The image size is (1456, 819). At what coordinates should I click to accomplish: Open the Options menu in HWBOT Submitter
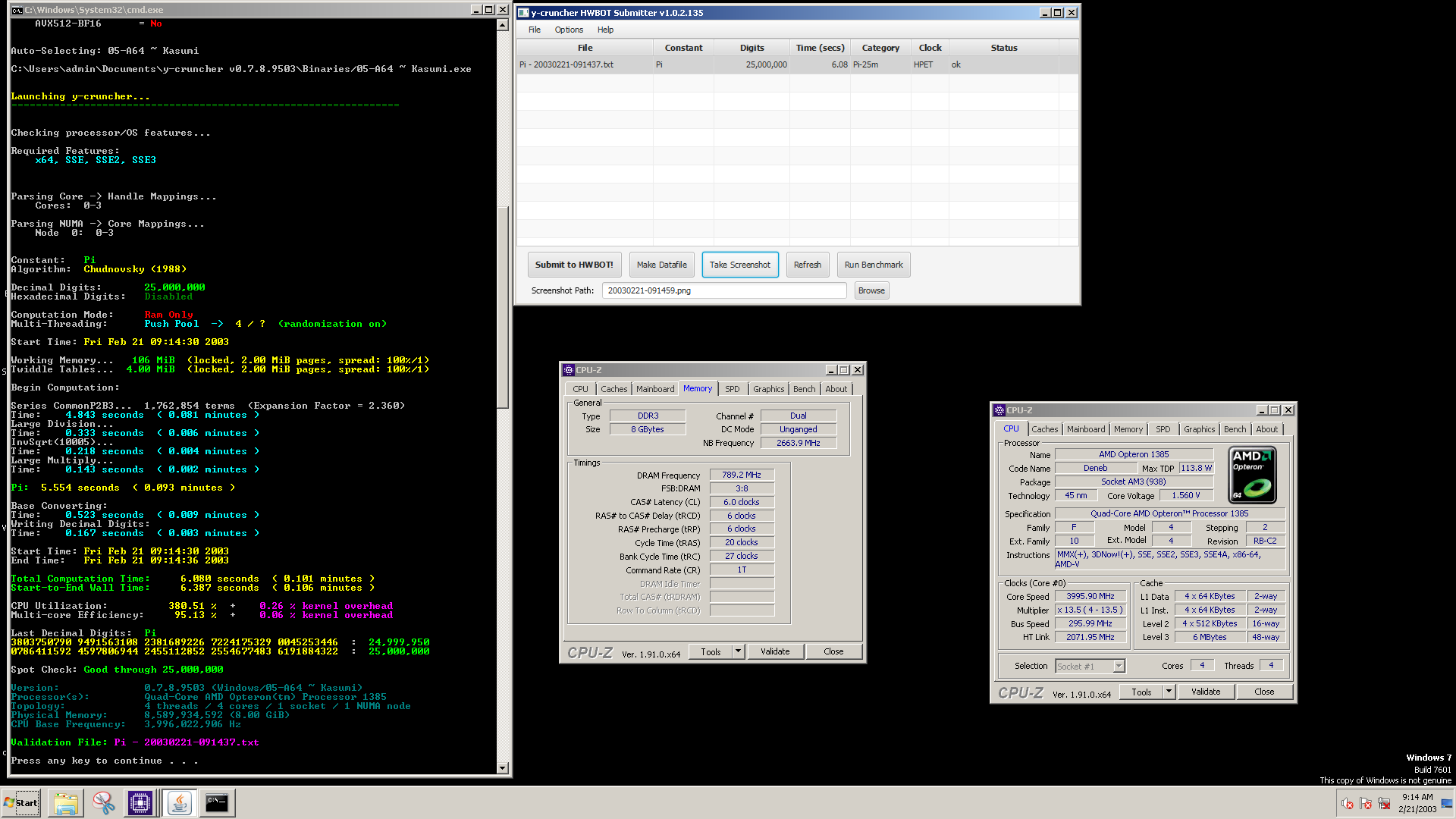569,30
